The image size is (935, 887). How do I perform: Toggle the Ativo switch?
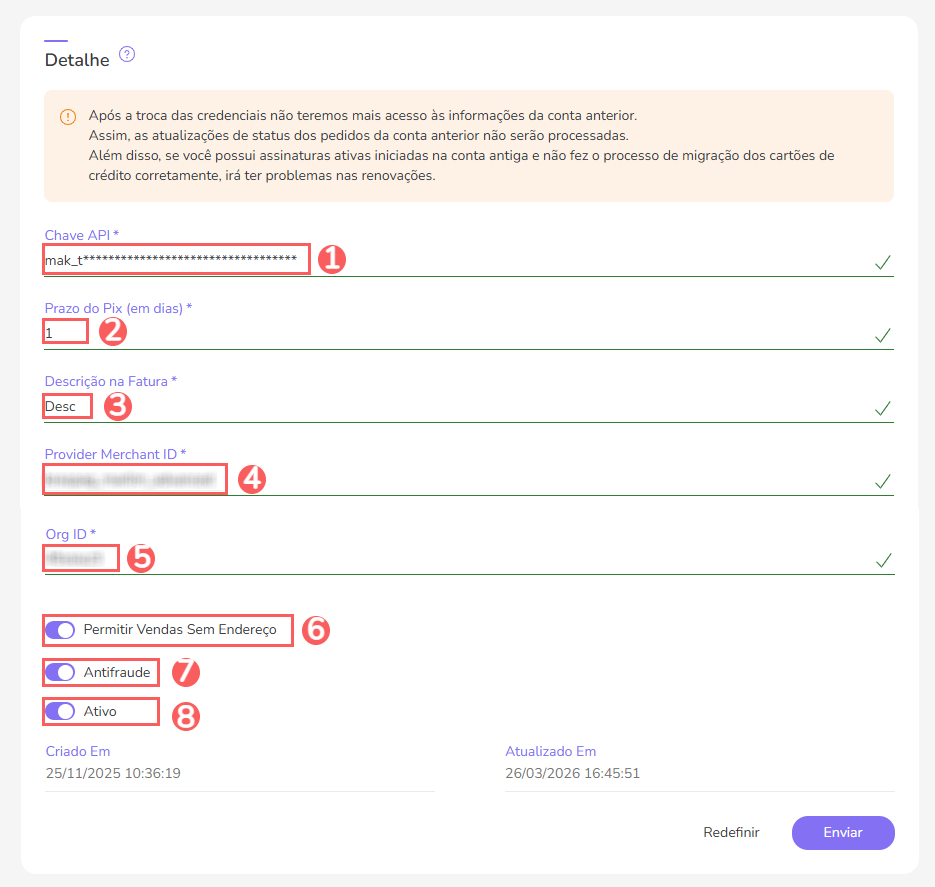[60, 711]
